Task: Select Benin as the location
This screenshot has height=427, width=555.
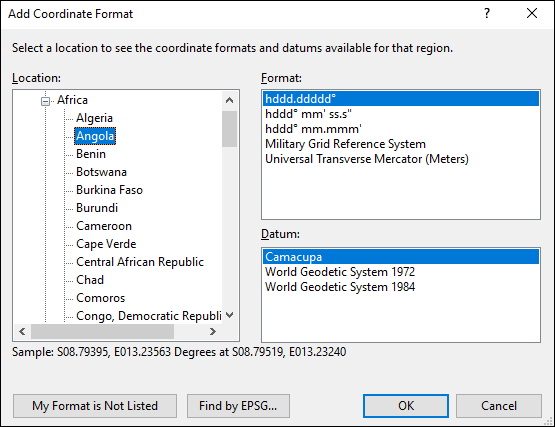Action: [91, 154]
